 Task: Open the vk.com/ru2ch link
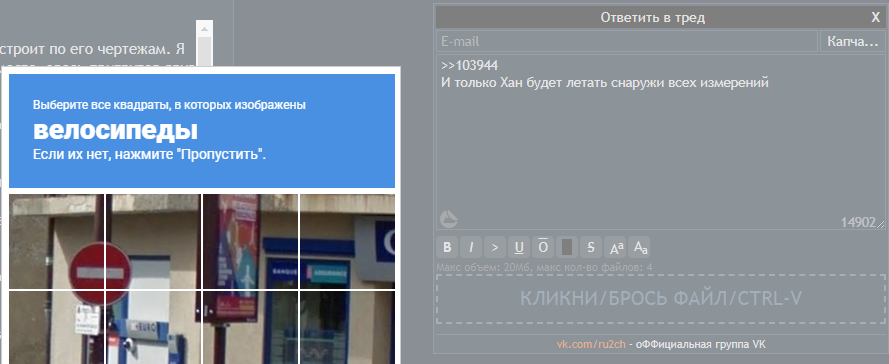pyautogui.click(x=591, y=344)
